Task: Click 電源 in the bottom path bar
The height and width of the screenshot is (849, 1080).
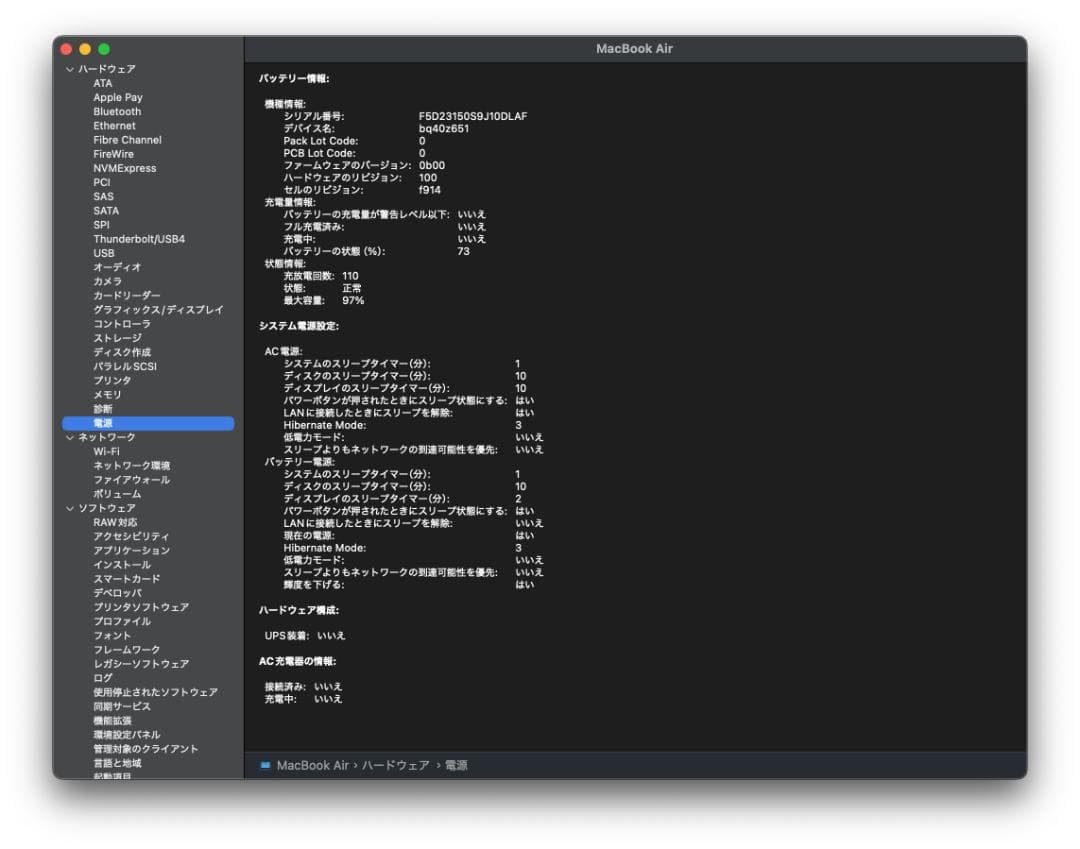Action: [x=455, y=765]
